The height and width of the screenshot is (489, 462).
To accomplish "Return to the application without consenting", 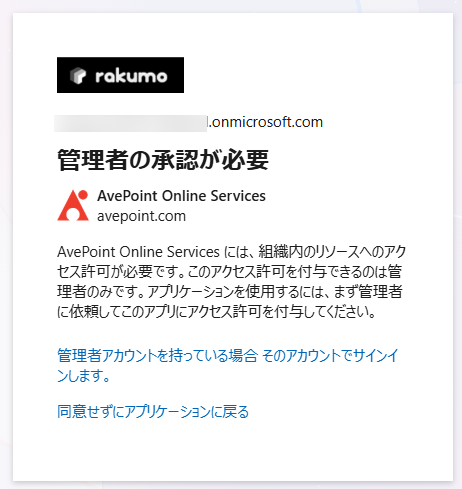I will click(153, 412).
